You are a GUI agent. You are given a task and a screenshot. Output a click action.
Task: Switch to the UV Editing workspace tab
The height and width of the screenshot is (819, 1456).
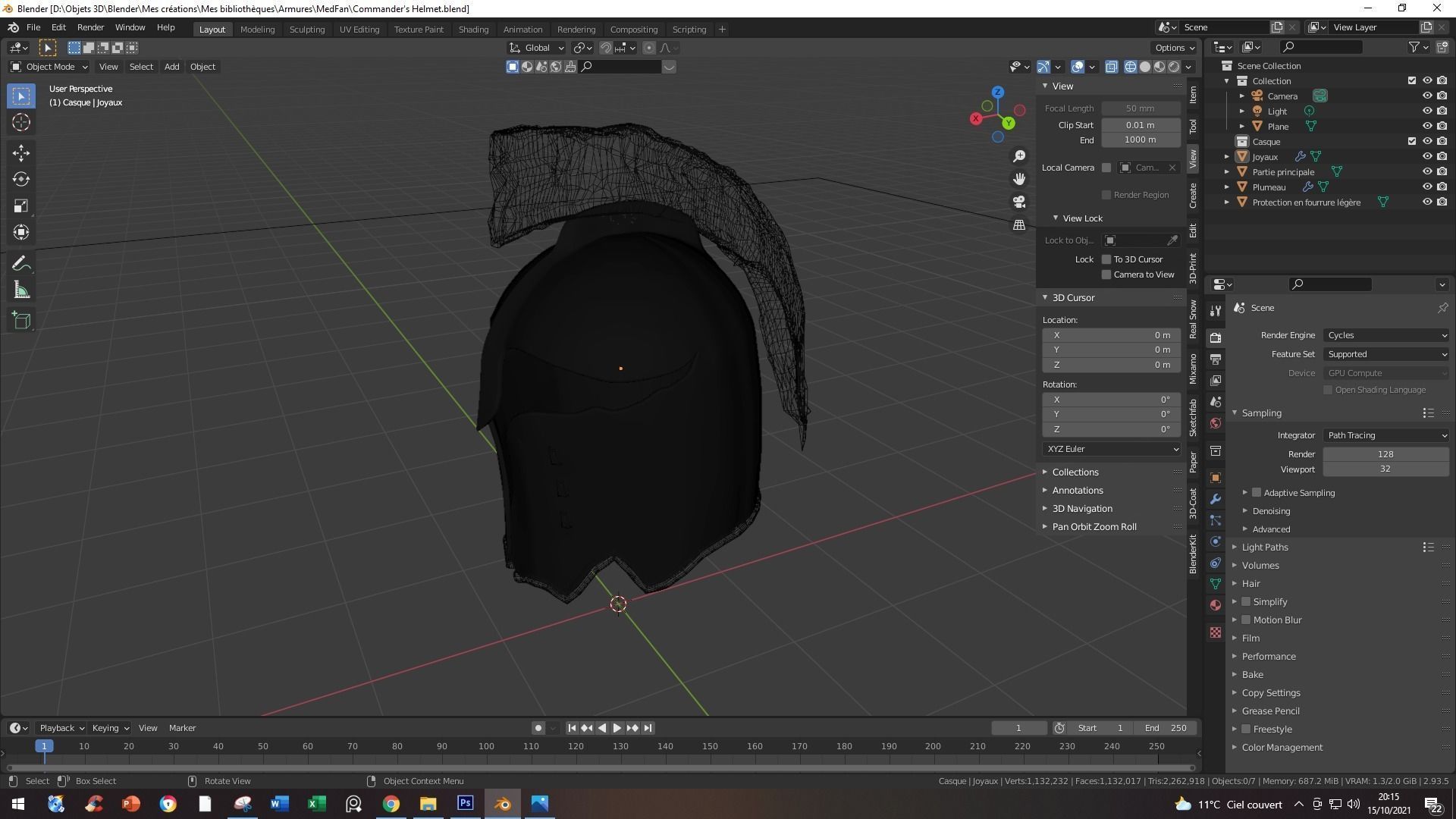point(359,29)
